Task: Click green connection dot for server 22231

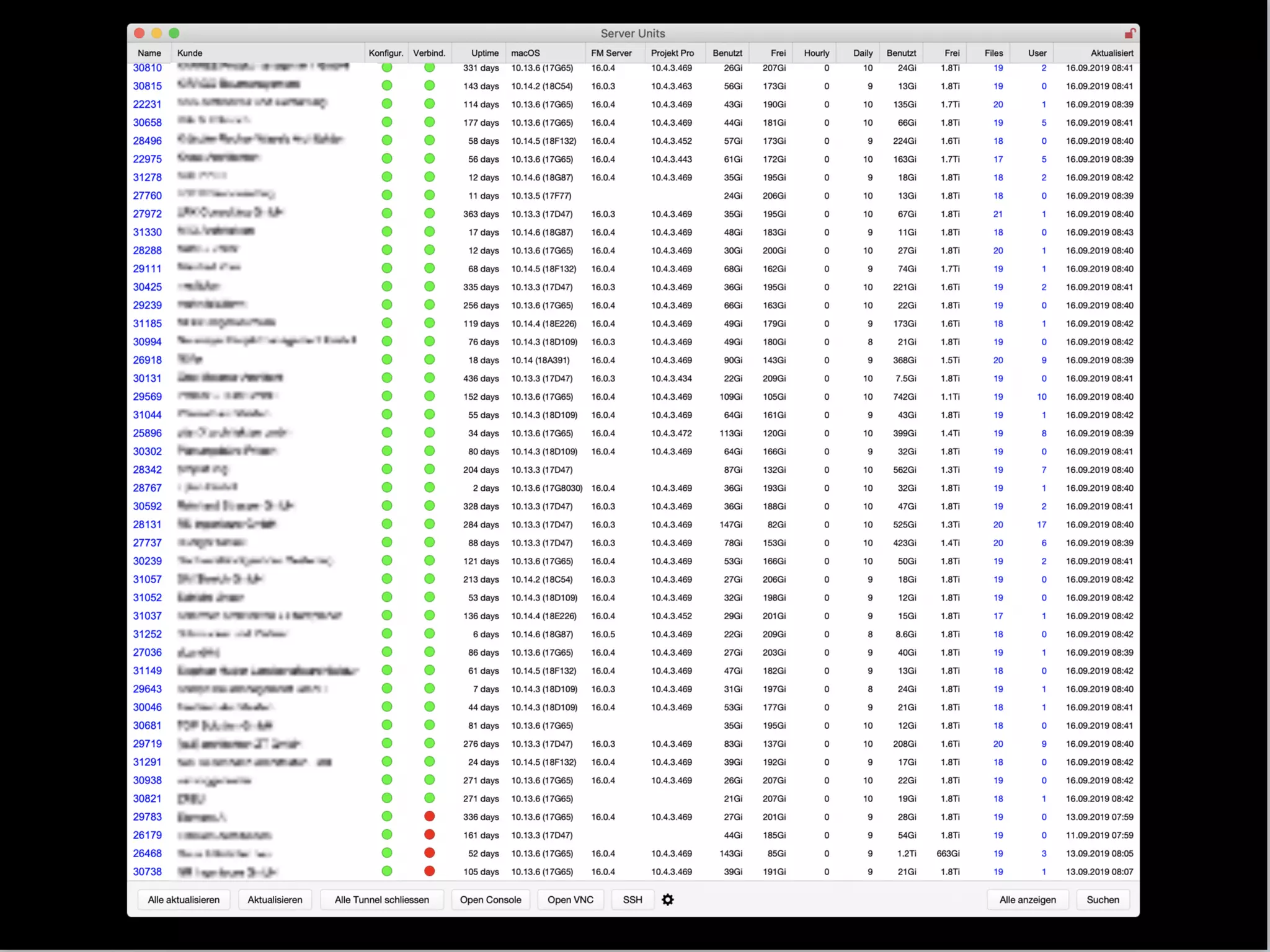Action: click(x=429, y=104)
